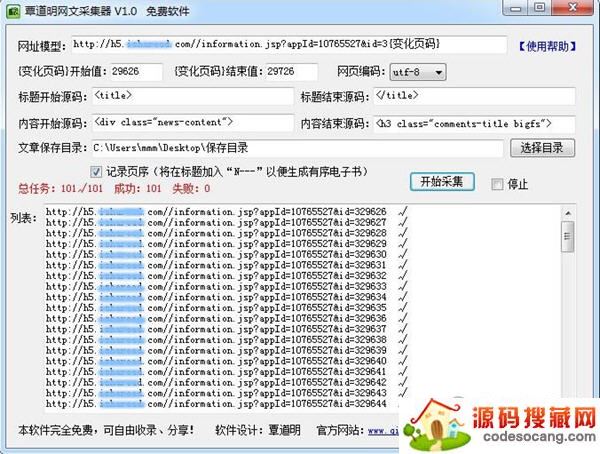Click the 标题结束源码 field with </title>
This screenshot has width=600, height=454.
click(474, 96)
